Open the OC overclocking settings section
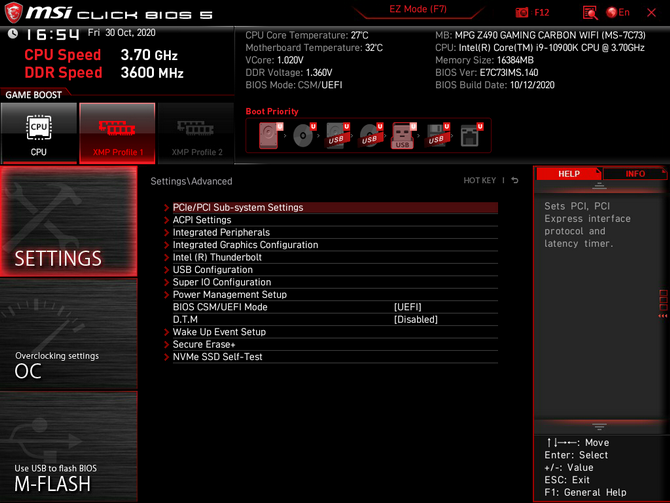This screenshot has width=670, height=503. click(69, 335)
